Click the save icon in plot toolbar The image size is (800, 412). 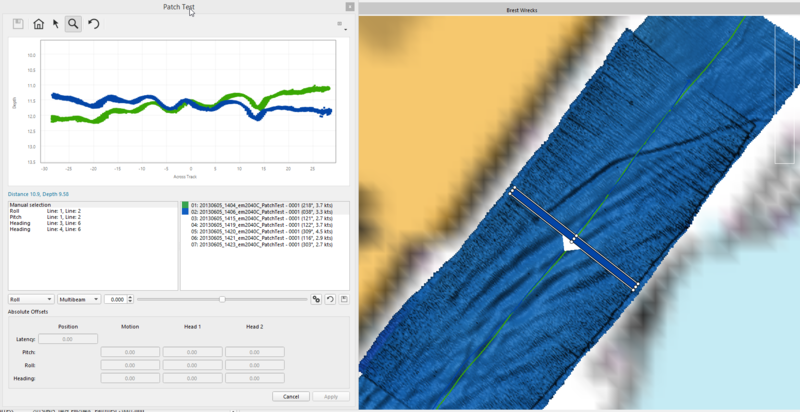(17, 23)
